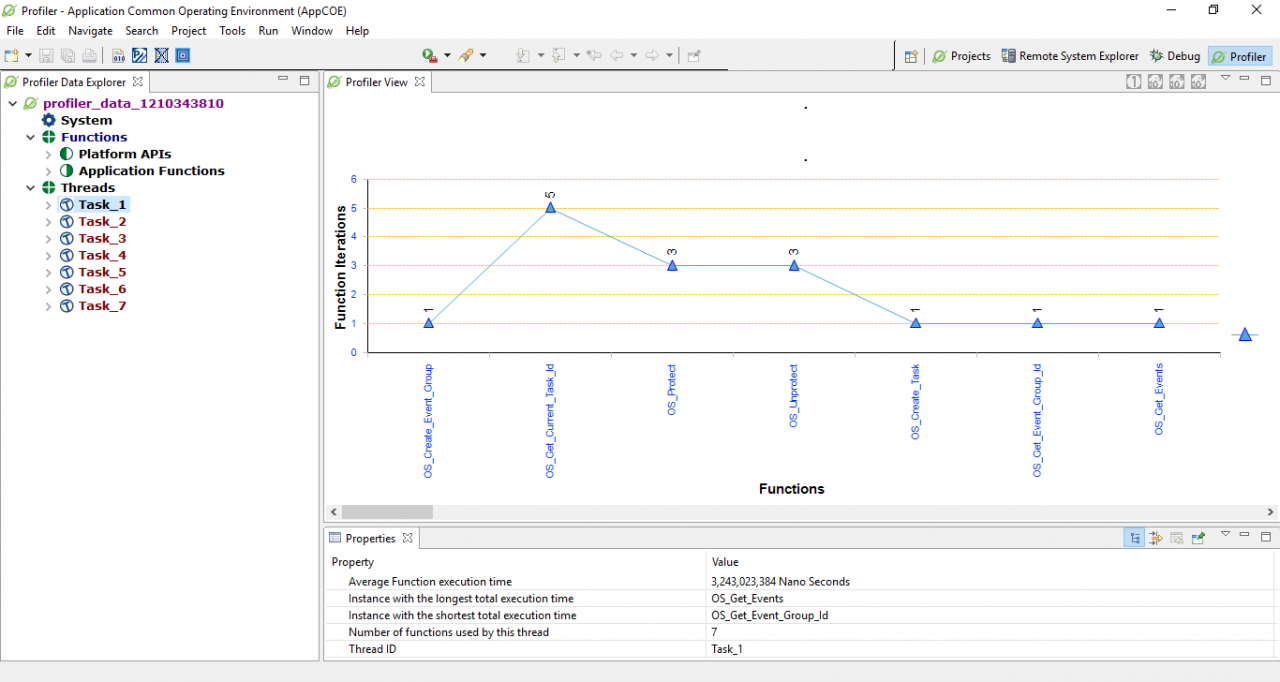Switch to Remote System Explorer perspective
The width and height of the screenshot is (1280, 682).
[x=1070, y=56]
